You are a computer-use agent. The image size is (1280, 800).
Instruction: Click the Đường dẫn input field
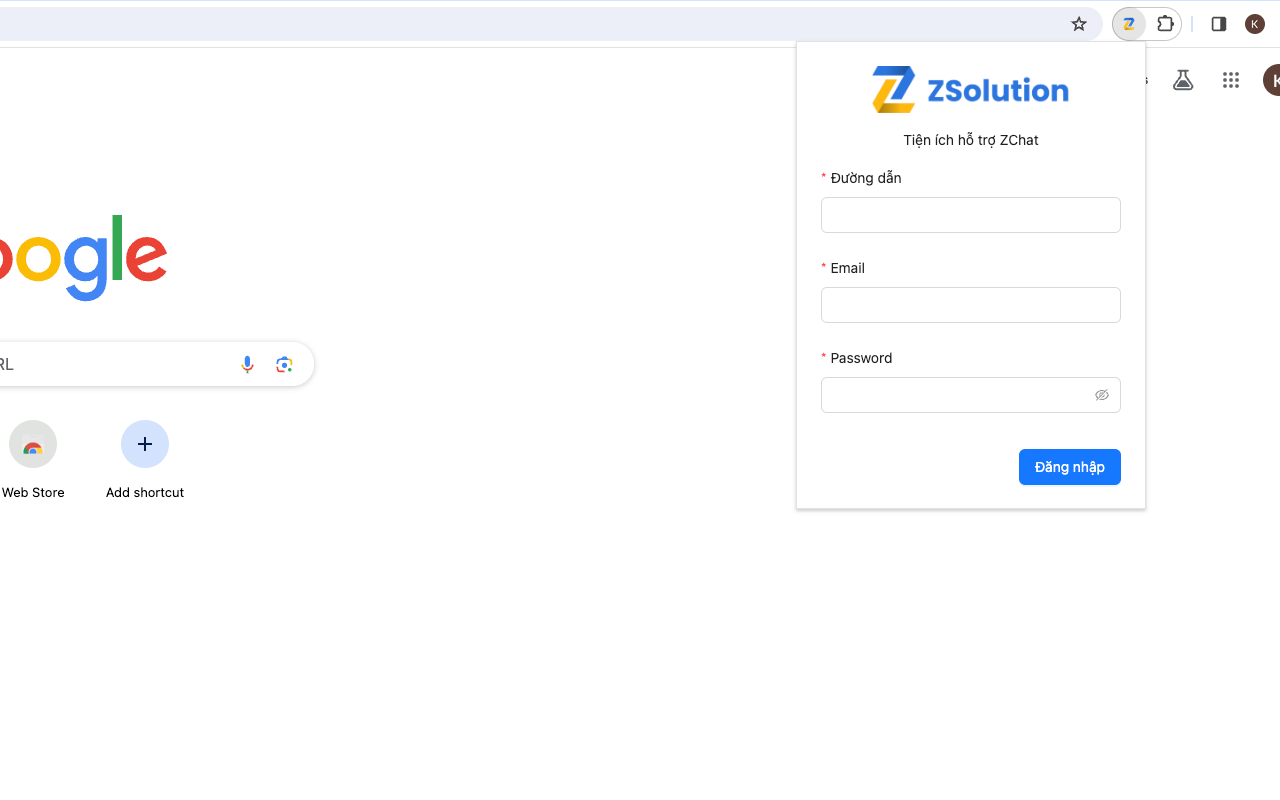(970, 214)
